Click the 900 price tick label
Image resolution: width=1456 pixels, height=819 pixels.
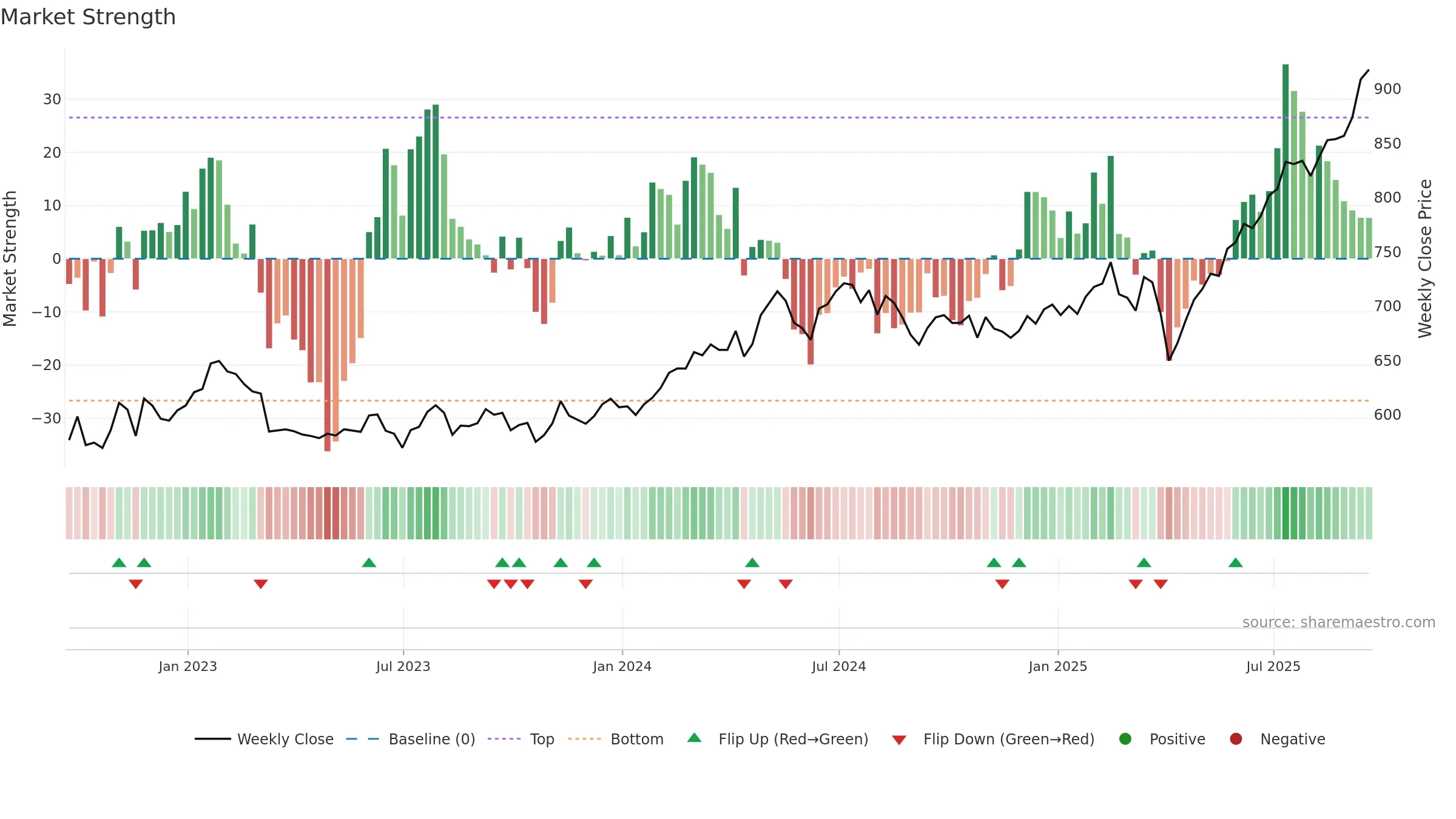1387,89
